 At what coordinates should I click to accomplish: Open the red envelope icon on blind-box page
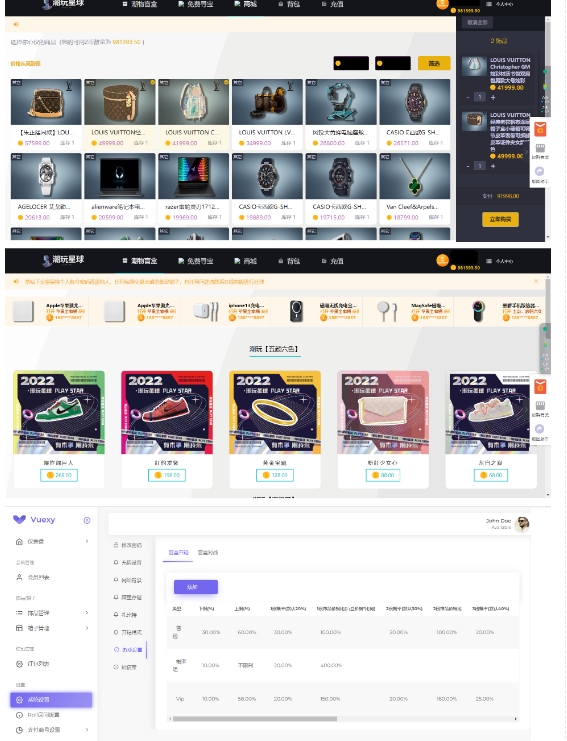[x=540, y=387]
